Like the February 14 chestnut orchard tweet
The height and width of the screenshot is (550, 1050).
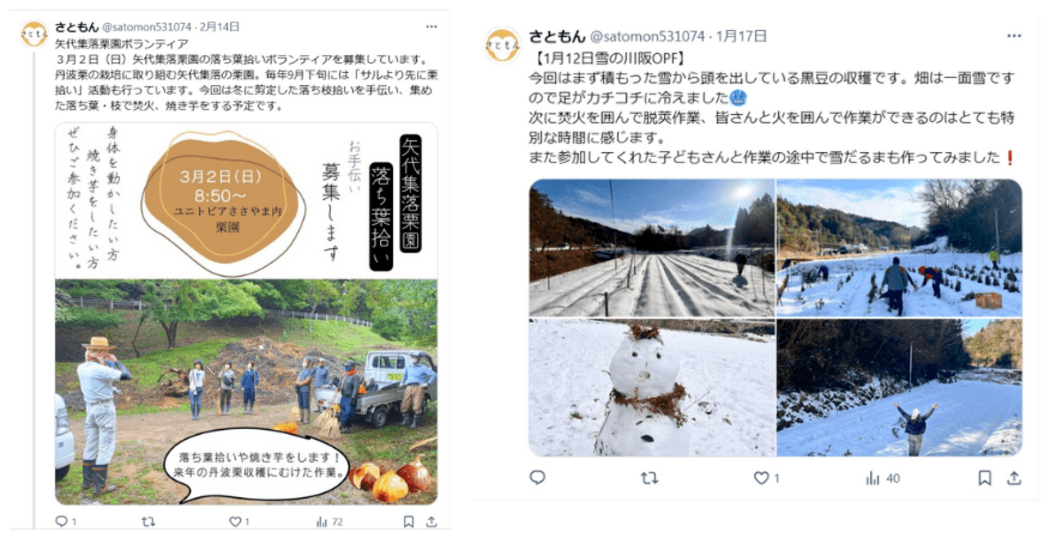(x=239, y=521)
